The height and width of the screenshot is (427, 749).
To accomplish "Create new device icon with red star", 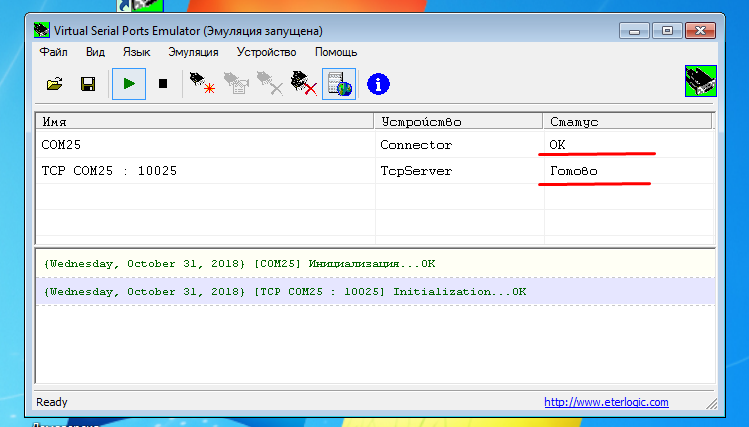I will (202, 83).
